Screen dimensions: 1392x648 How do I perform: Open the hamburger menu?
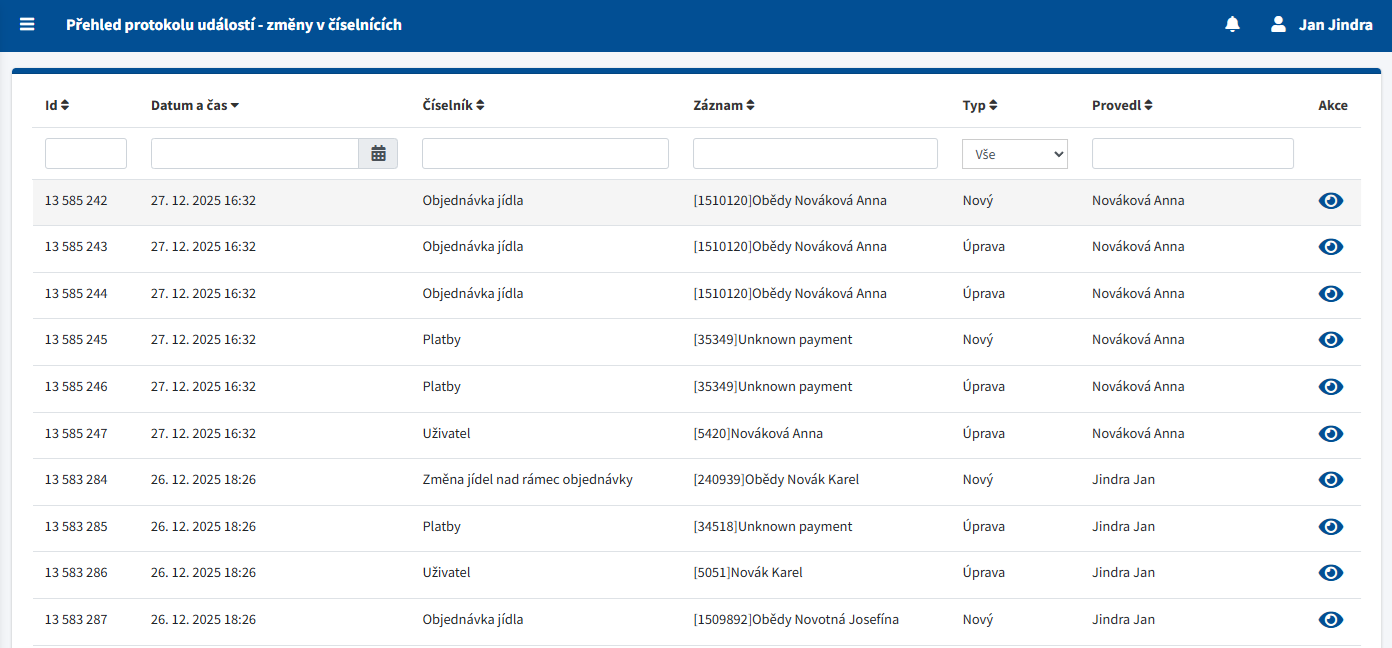27,24
